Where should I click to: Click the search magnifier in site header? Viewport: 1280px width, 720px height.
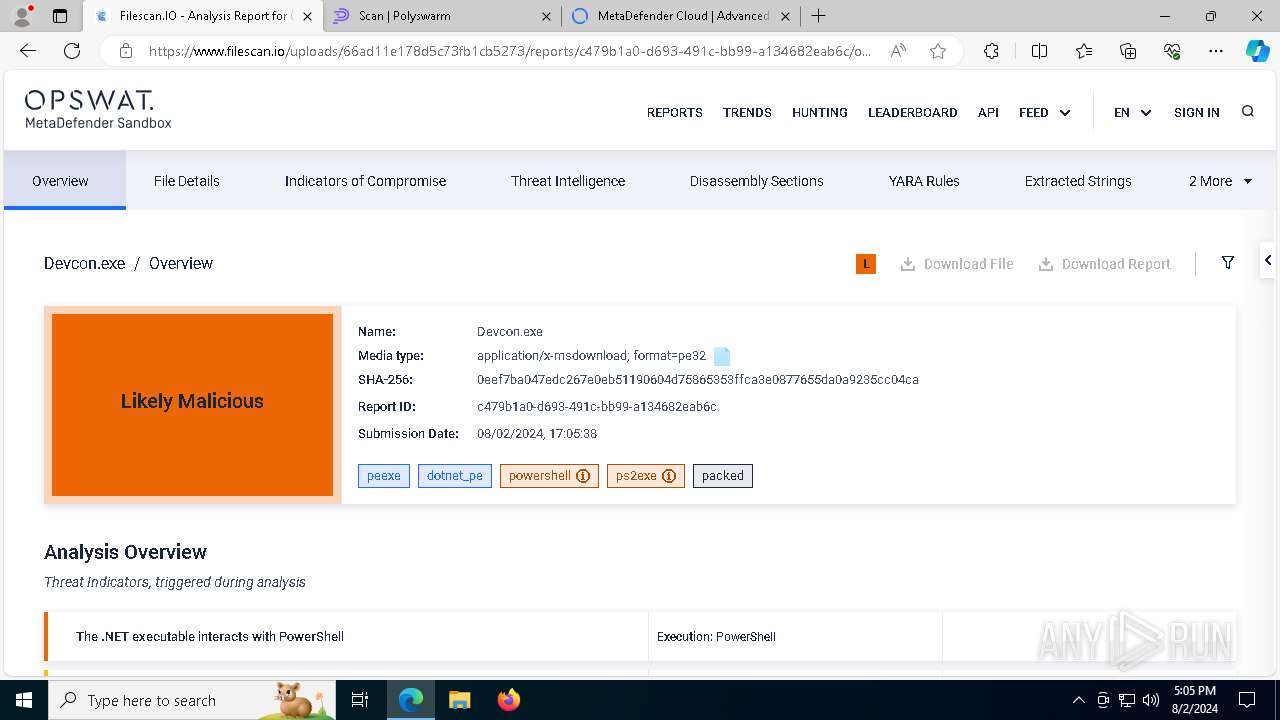coord(1248,112)
